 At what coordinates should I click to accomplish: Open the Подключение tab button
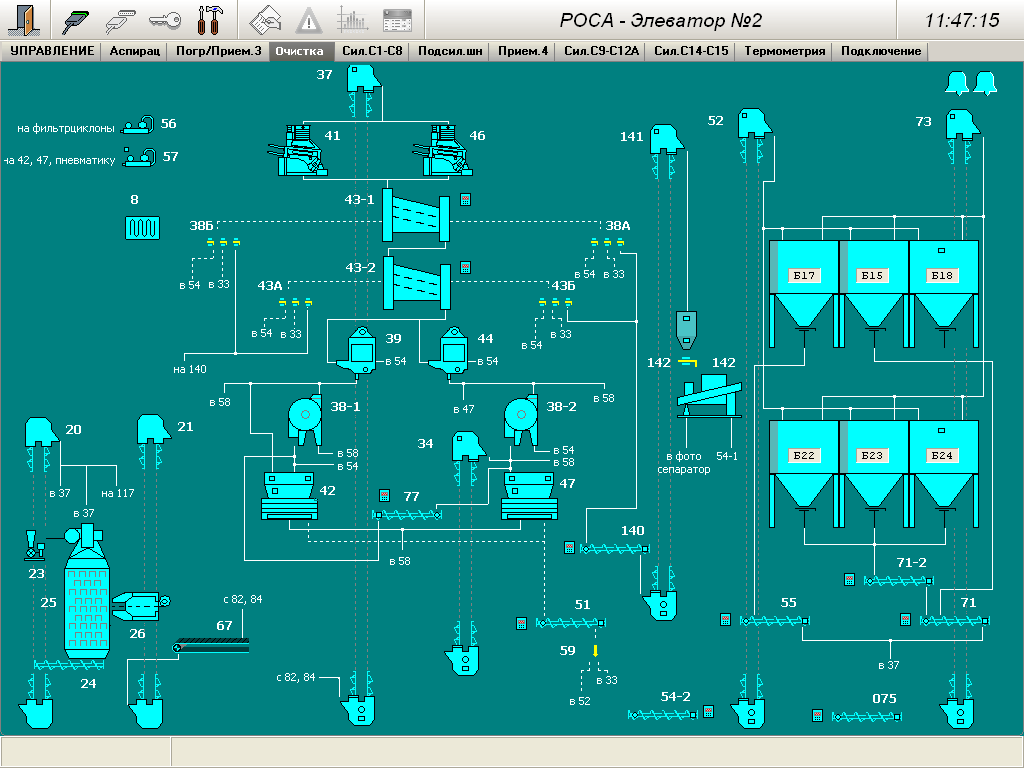click(880, 51)
